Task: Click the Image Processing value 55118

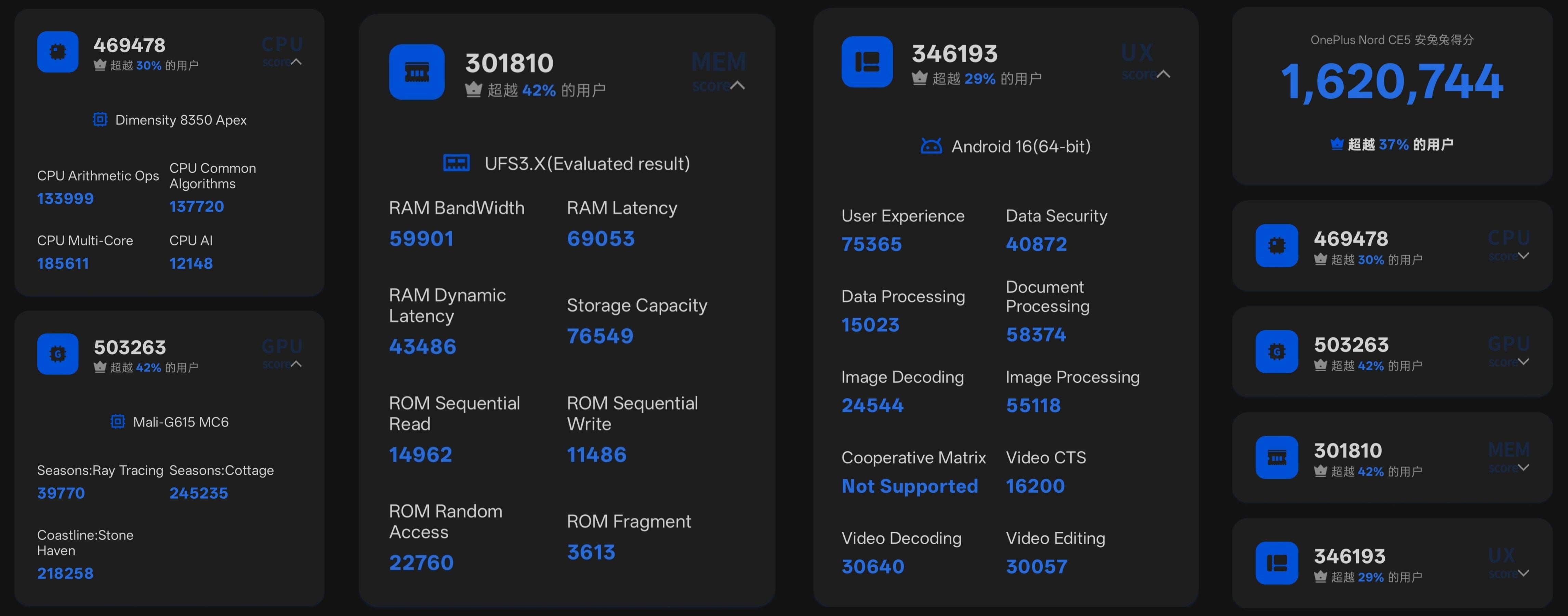Action: pyautogui.click(x=1033, y=405)
